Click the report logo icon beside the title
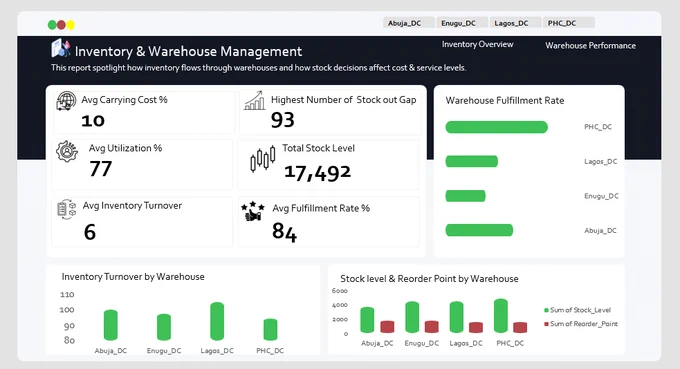This screenshot has width=680, height=369. click(60, 48)
